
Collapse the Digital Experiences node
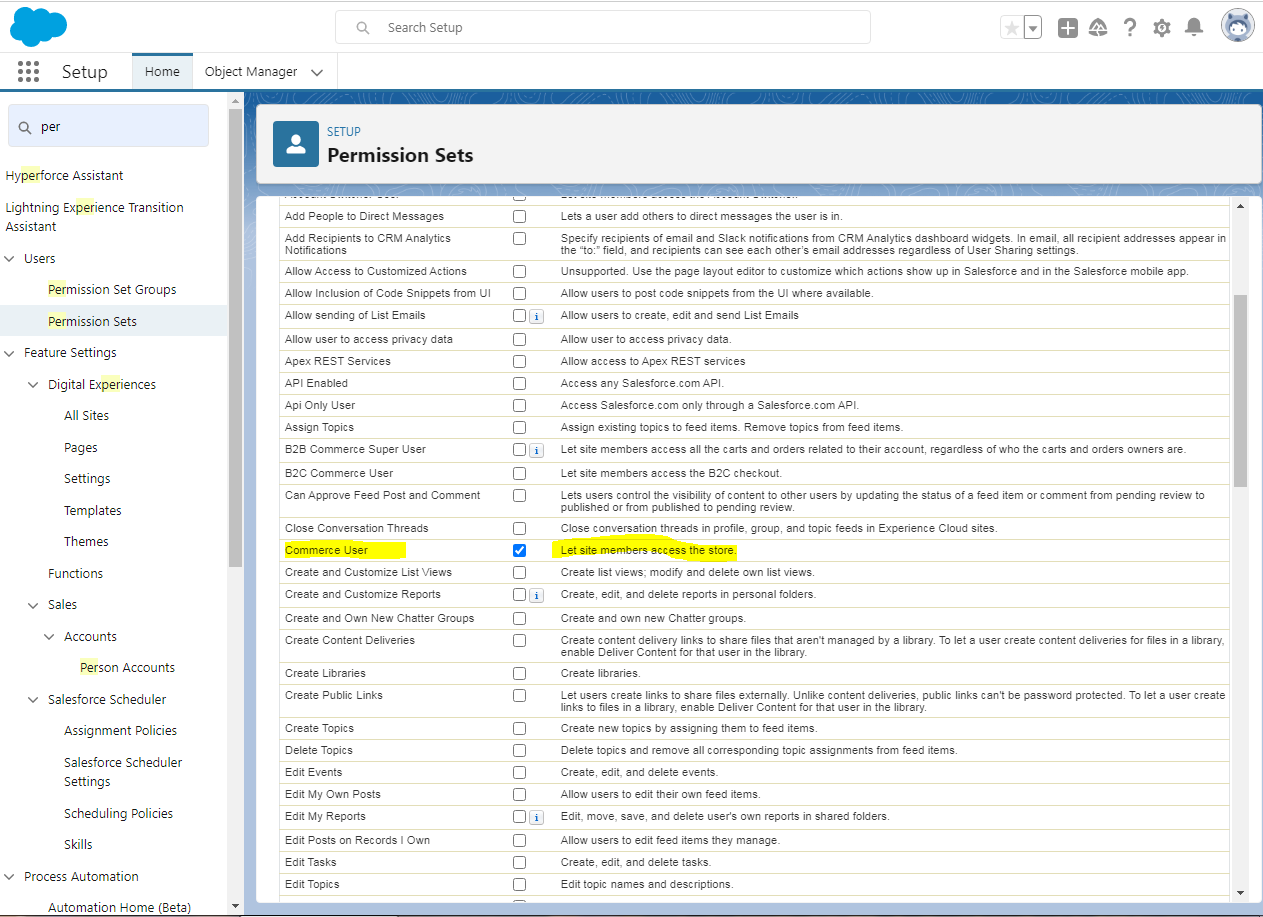tap(34, 384)
